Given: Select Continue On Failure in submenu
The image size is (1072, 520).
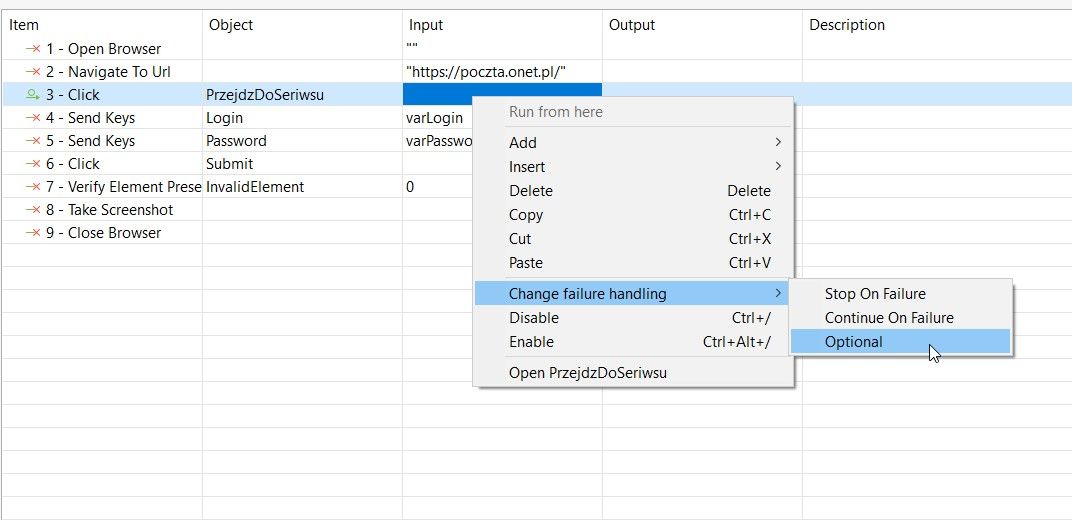Looking at the screenshot, I should [x=888, y=318].
